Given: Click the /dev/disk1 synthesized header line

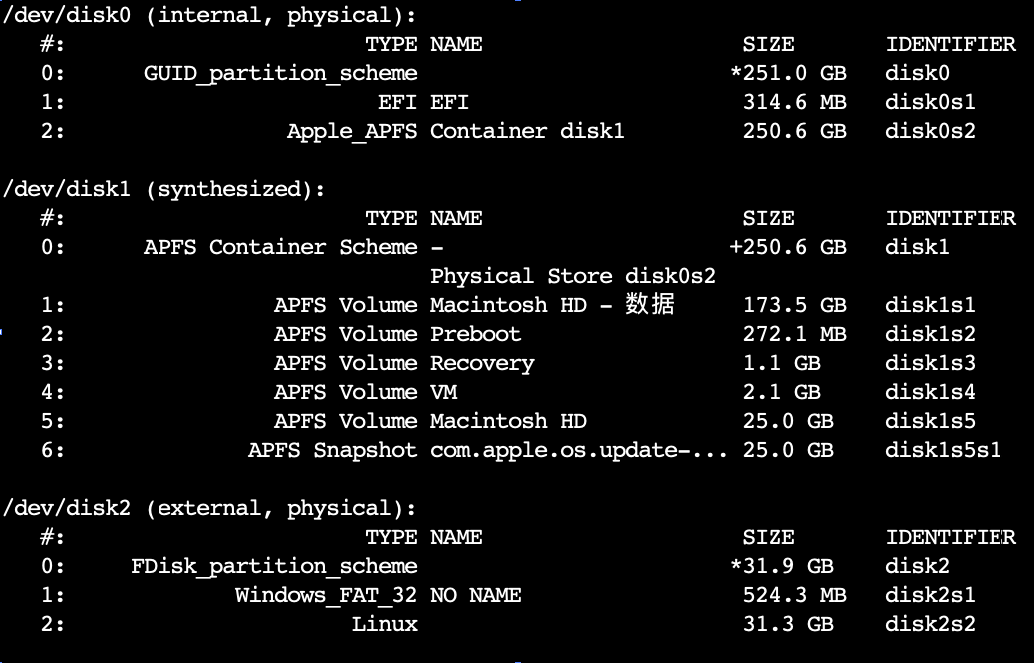Looking at the screenshot, I should pyautogui.click(x=164, y=189).
